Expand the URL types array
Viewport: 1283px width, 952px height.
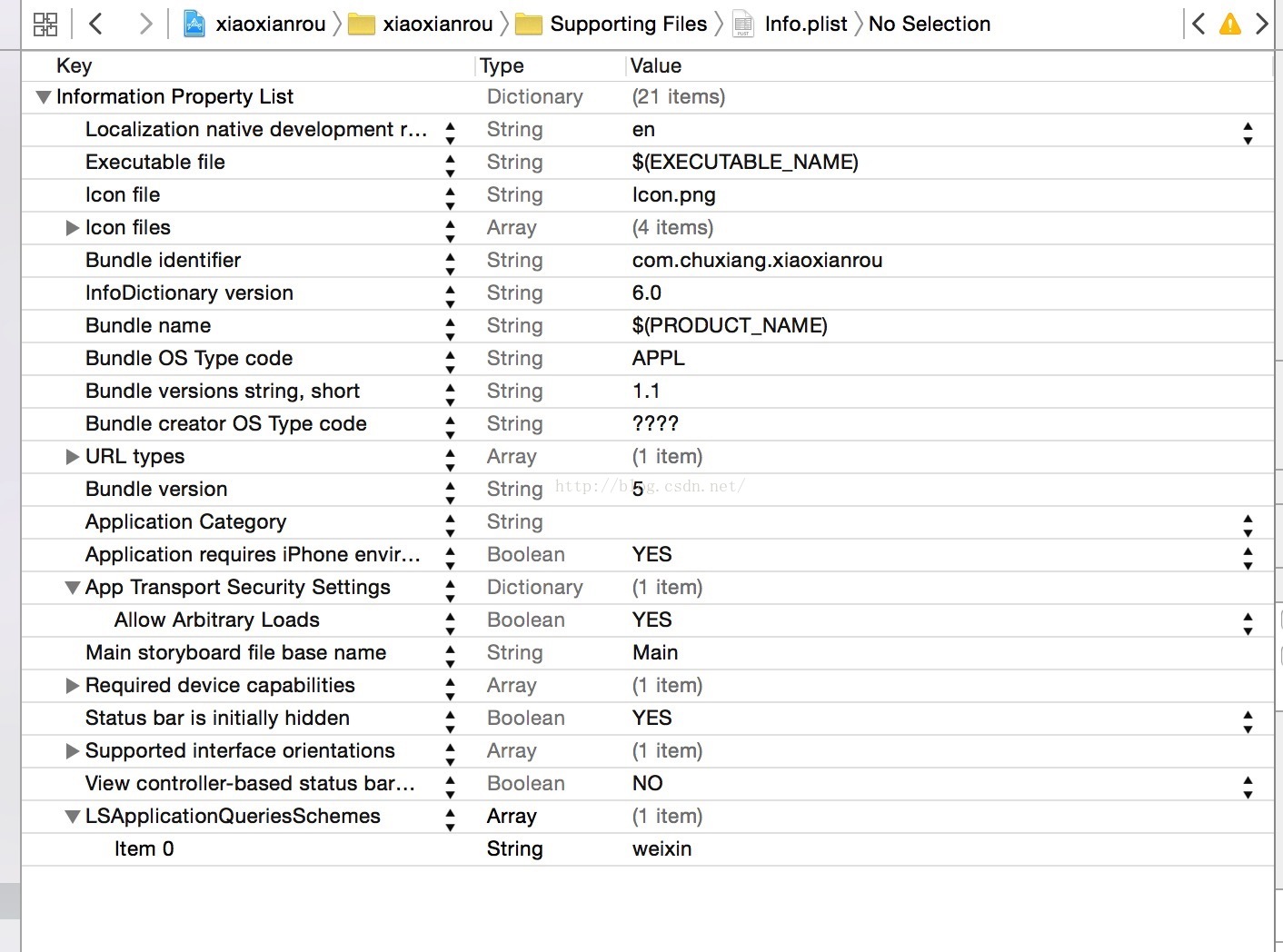point(73,457)
